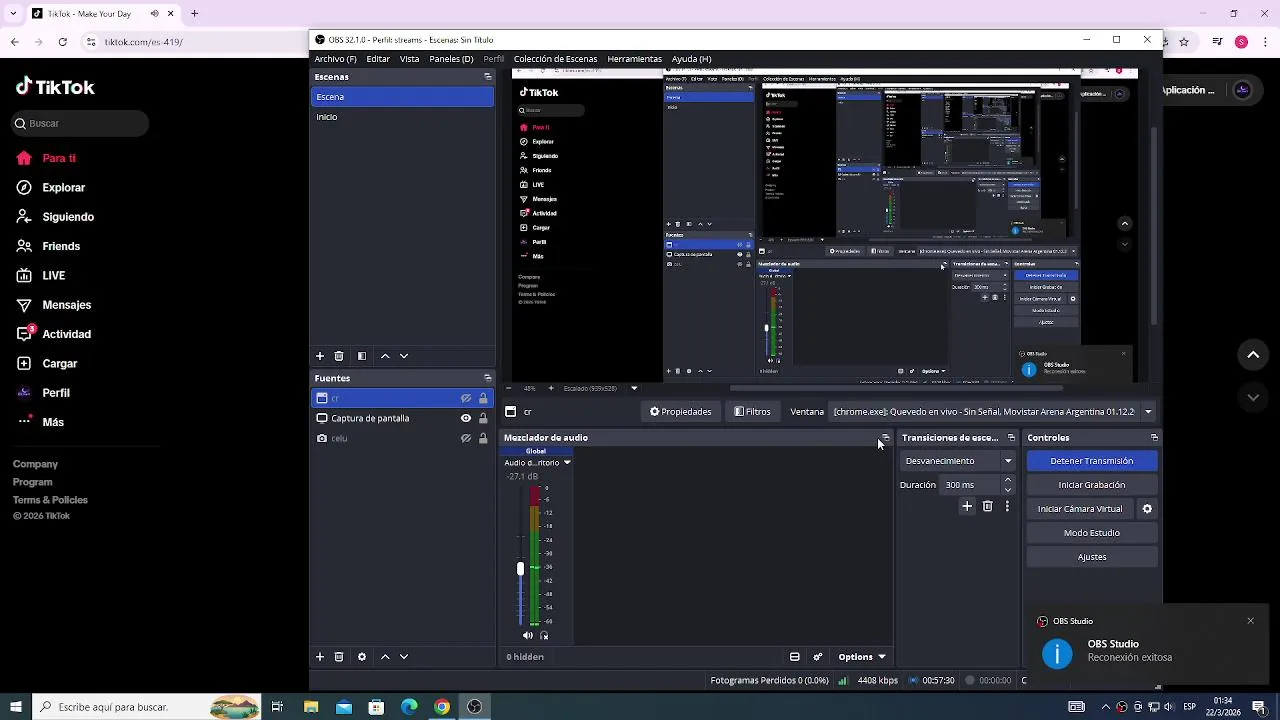Increase the transition Duración value
Image resolution: width=1280 pixels, height=720 pixels.
click(1007, 480)
